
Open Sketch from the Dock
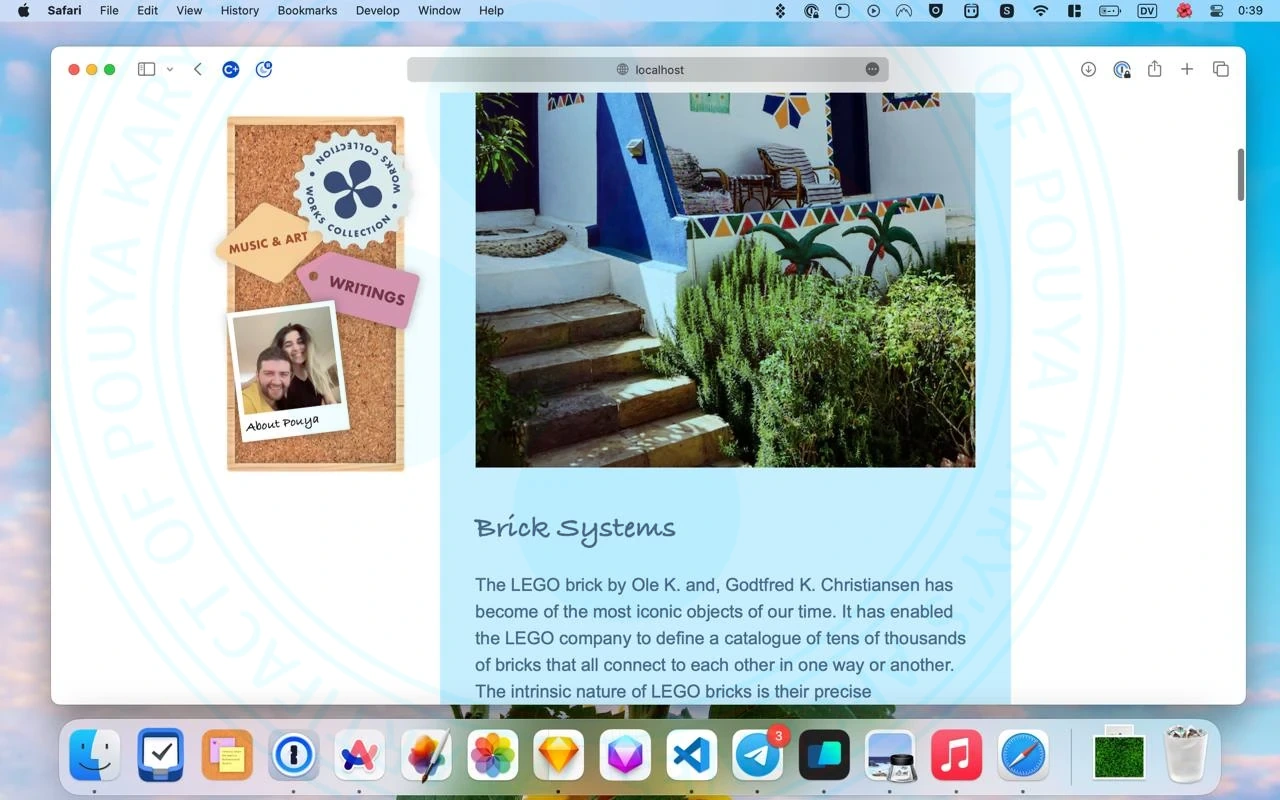(x=559, y=755)
